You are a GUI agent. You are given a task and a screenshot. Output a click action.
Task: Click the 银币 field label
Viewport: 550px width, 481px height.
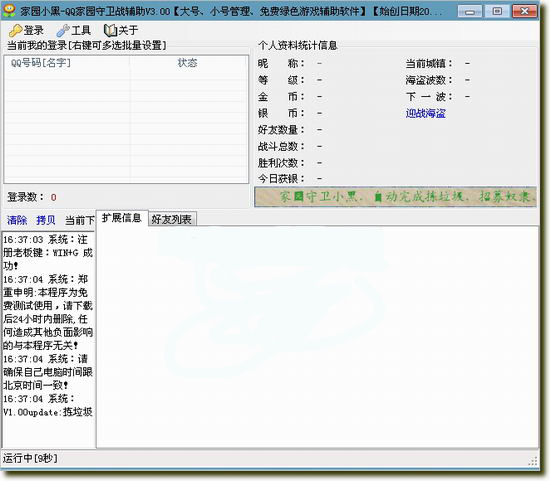point(281,113)
